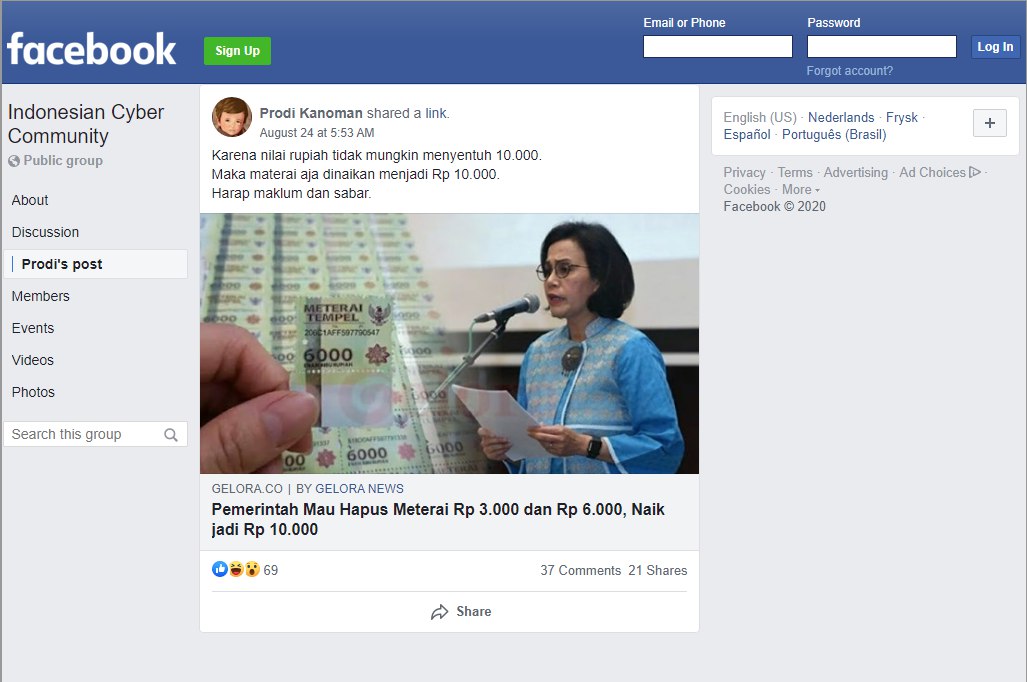Go to the group's Photos section
1027x682 pixels.
tap(33, 392)
